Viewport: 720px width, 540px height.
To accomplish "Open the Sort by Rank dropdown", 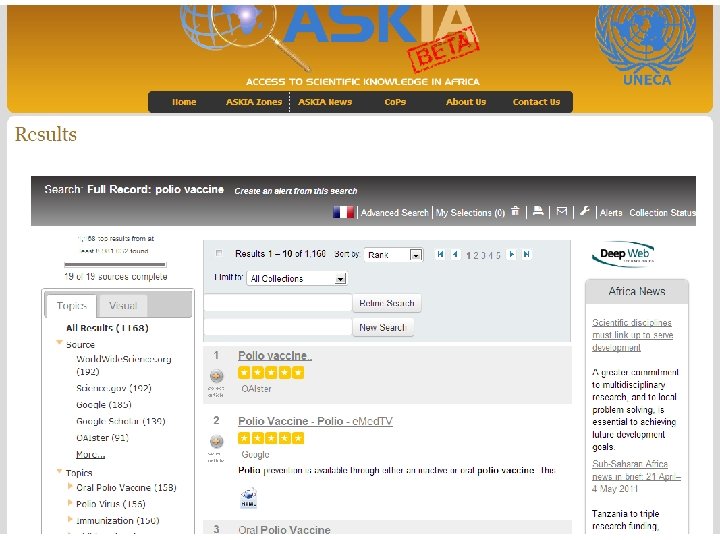I will coord(394,254).
